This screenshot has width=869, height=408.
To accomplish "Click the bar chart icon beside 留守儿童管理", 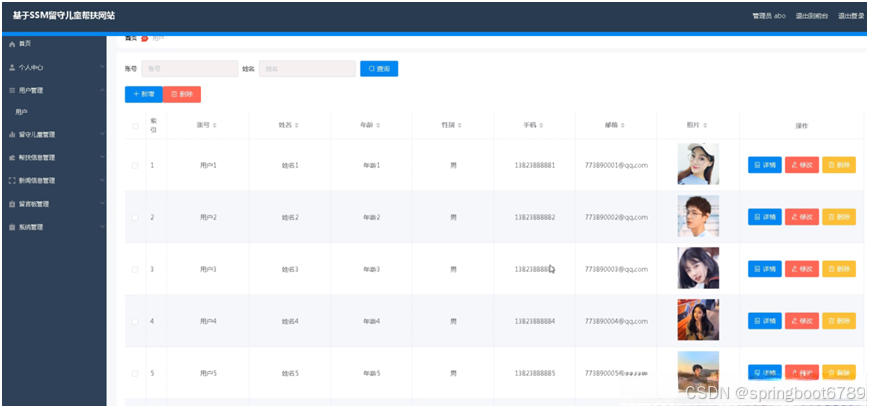I will point(12,135).
